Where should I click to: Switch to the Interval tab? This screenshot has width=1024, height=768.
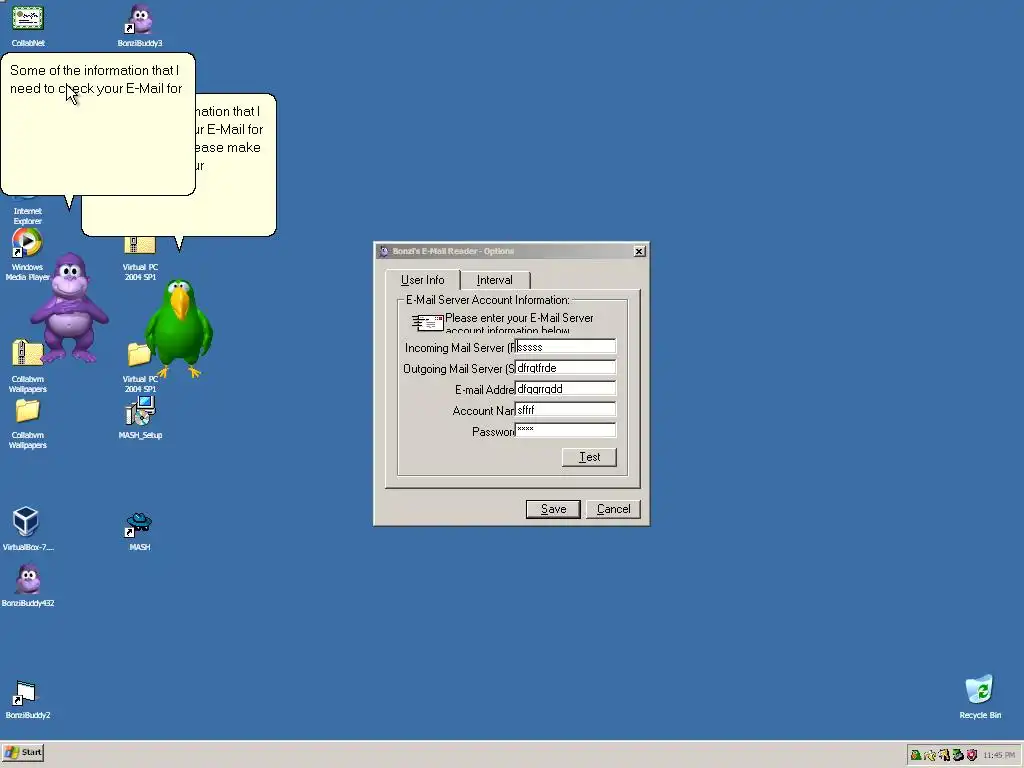(x=494, y=280)
